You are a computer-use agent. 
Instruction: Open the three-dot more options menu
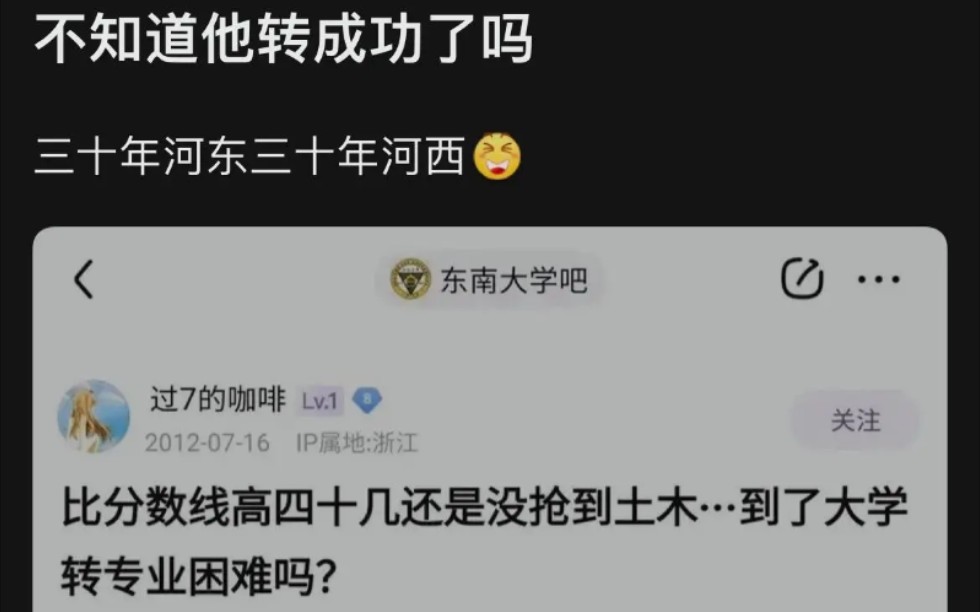pos(879,279)
